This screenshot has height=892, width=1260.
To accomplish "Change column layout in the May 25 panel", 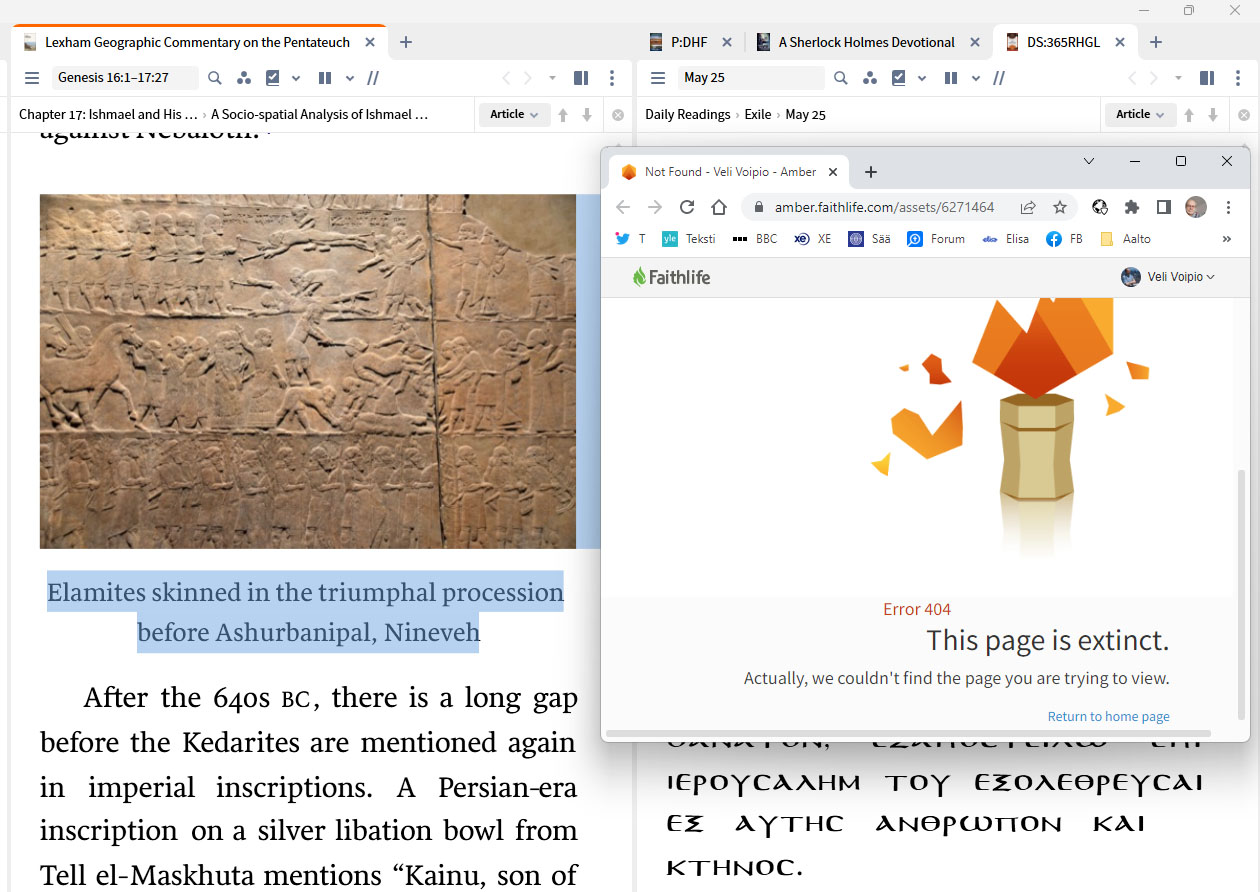I will 950,78.
